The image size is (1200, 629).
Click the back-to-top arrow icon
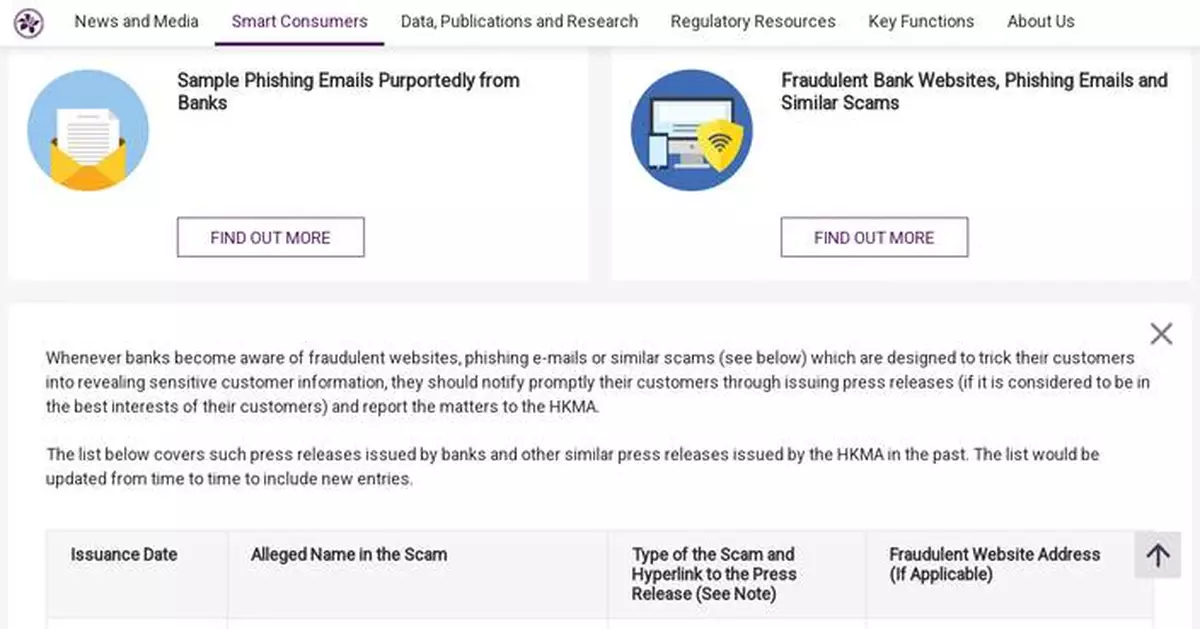[x=1157, y=555]
